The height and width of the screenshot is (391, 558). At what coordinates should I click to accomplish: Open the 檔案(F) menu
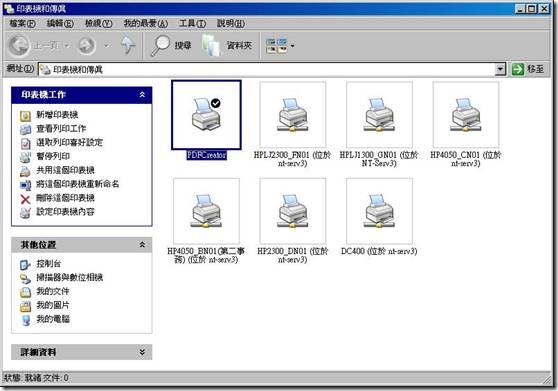point(22,23)
